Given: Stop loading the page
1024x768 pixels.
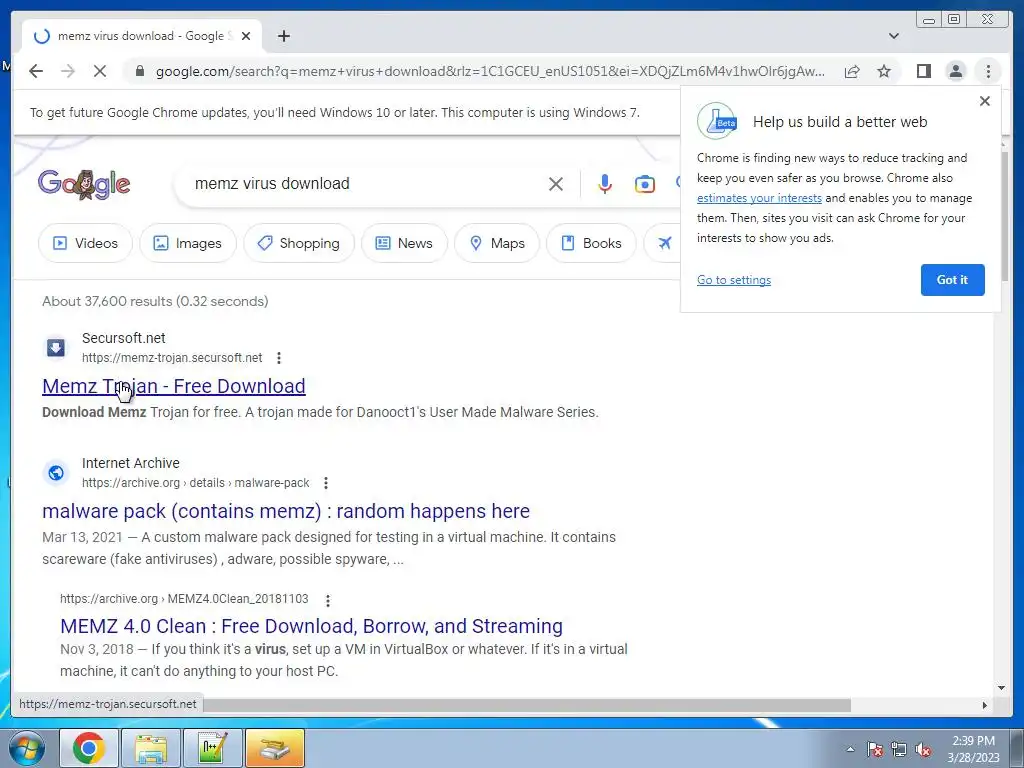Looking at the screenshot, I should coord(100,71).
